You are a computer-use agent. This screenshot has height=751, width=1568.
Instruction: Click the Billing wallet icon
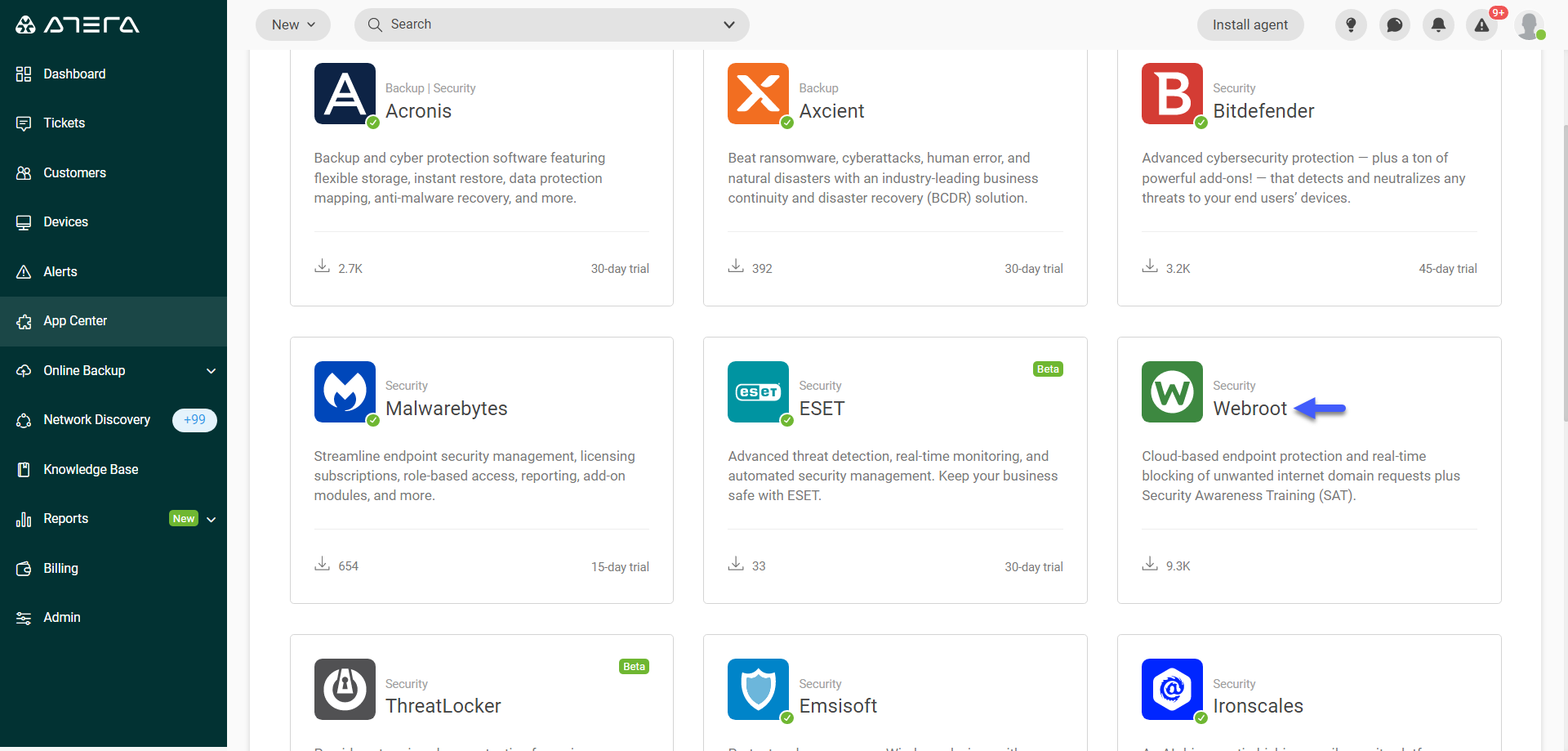click(x=24, y=569)
